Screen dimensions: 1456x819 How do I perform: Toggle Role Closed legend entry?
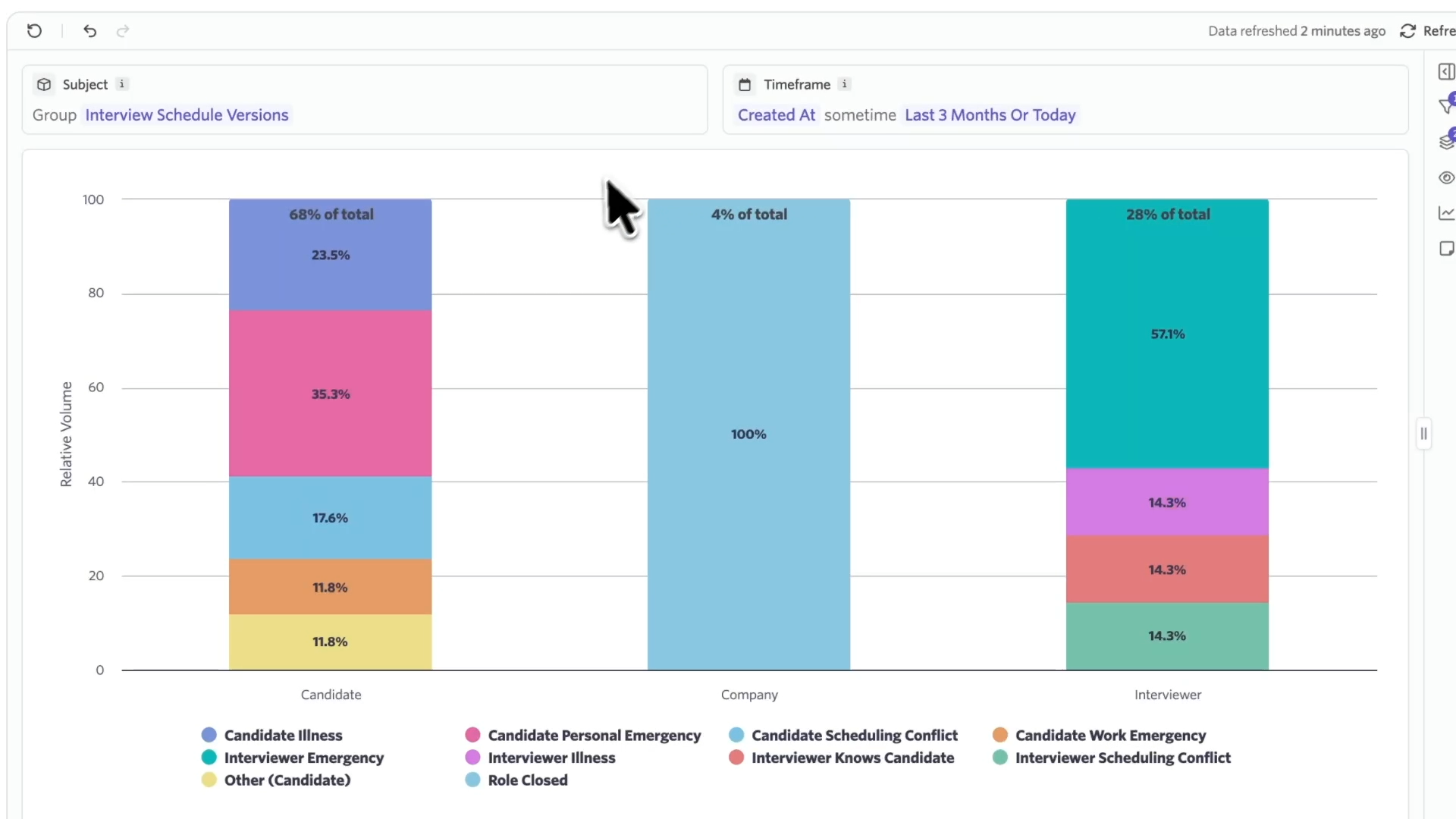(x=527, y=780)
